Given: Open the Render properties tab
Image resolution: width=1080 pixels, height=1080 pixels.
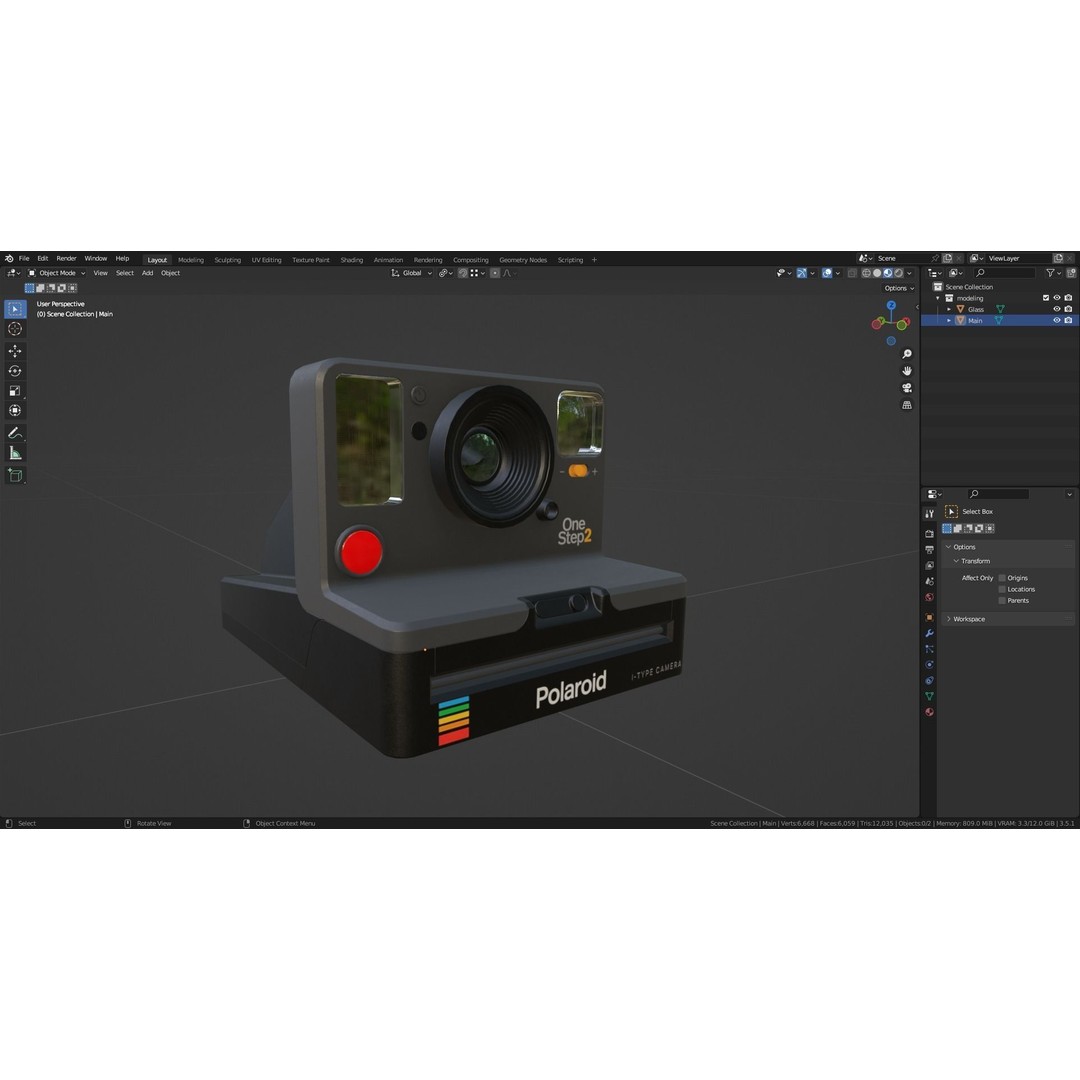Looking at the screenshot, I should (929, 534).
